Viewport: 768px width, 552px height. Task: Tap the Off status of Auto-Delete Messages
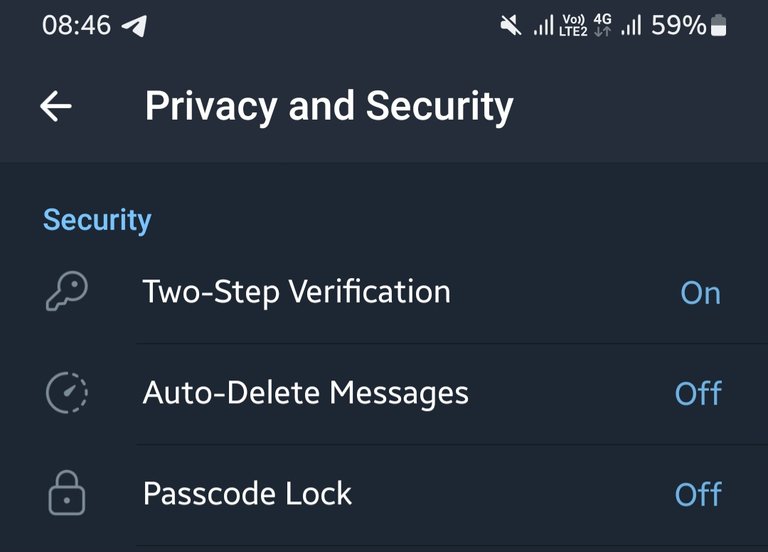click(x=698, y=393)
